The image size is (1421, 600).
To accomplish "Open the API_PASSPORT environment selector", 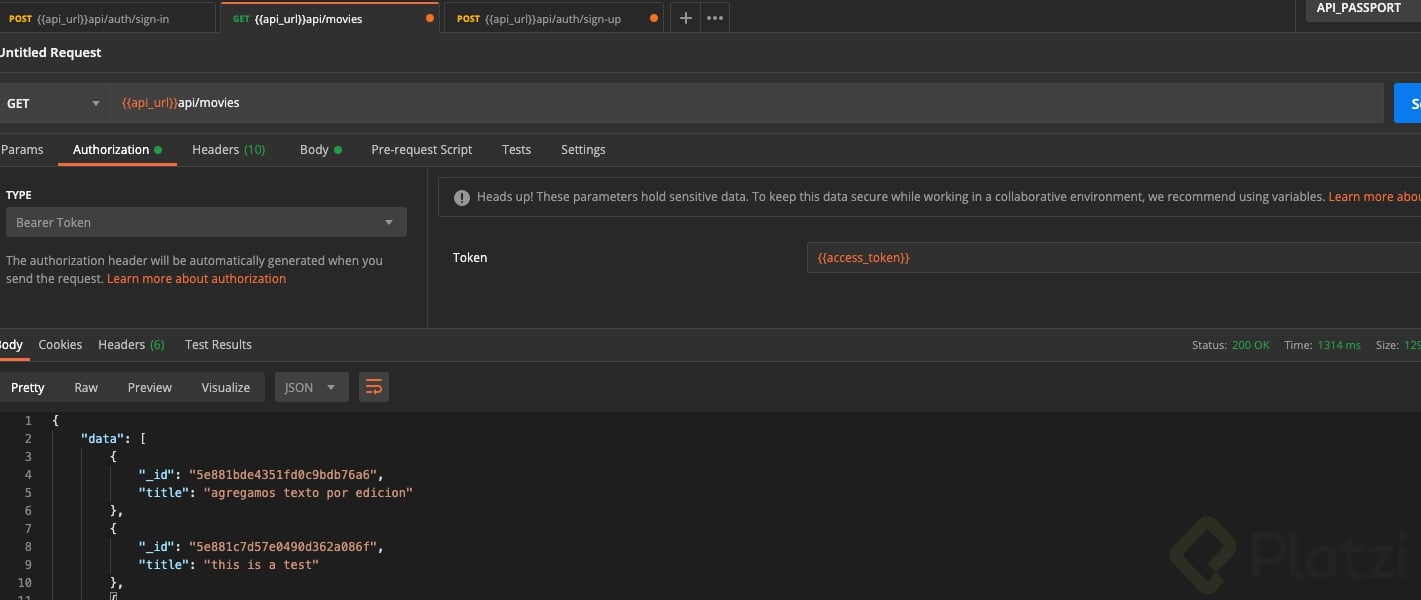I will click(x=1362, y=8).
